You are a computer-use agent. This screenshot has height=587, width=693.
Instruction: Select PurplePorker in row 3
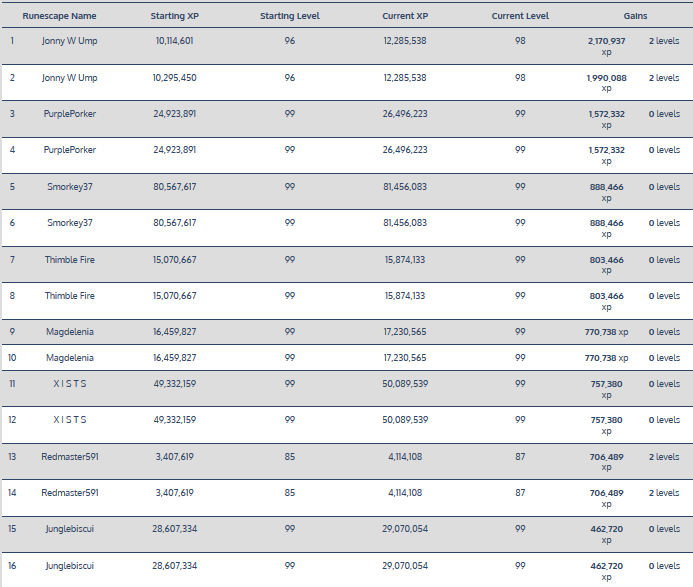70,114
